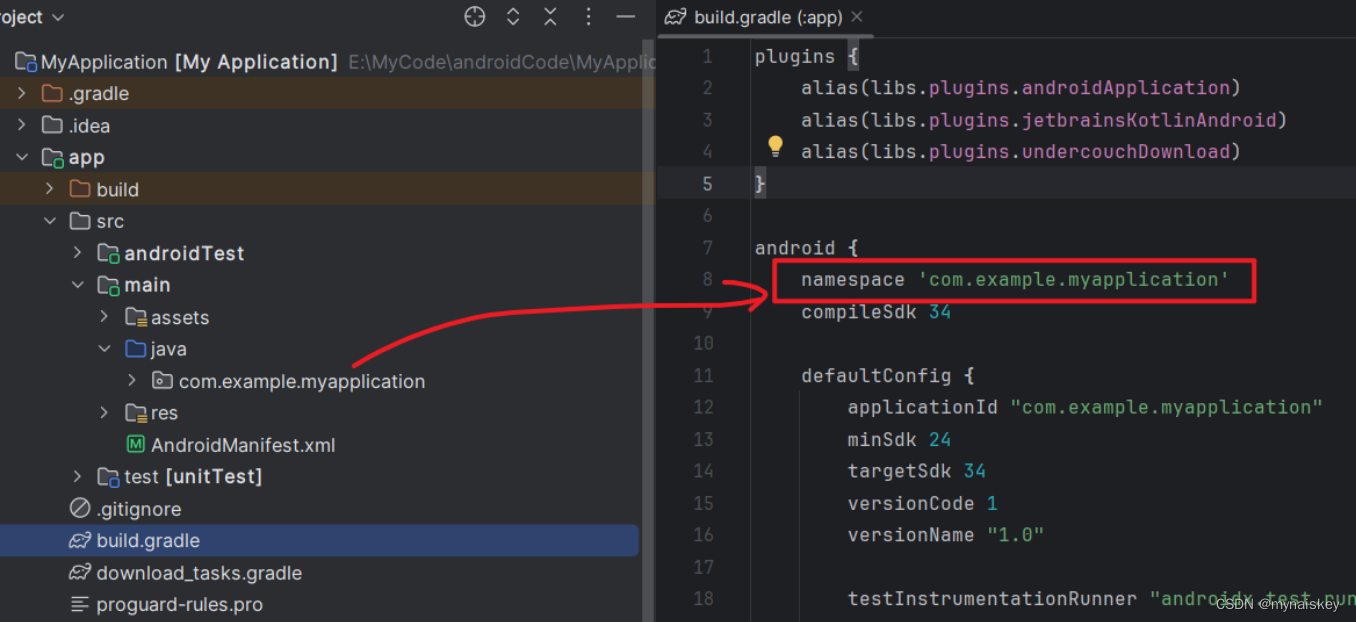Collapse the app module node
The width and height of the screenshot is (1356, 622).
[x=22, y=157]
